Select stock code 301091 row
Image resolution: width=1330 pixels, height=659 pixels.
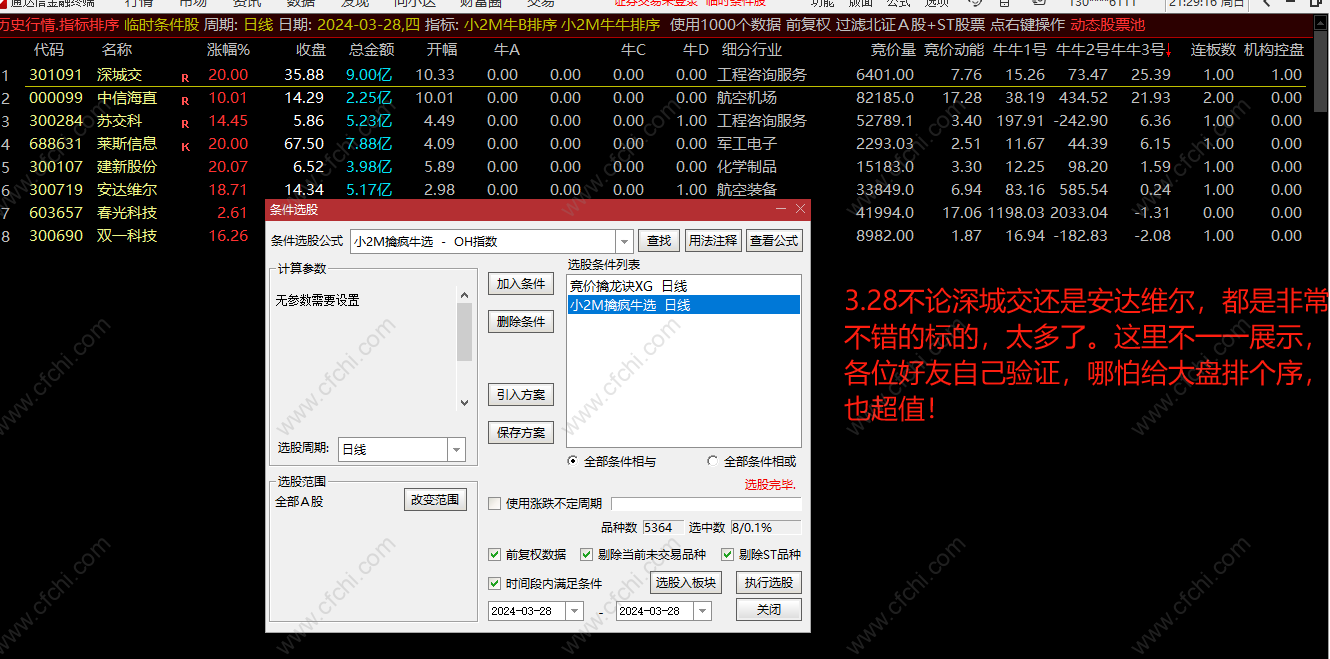coord(56,75)
